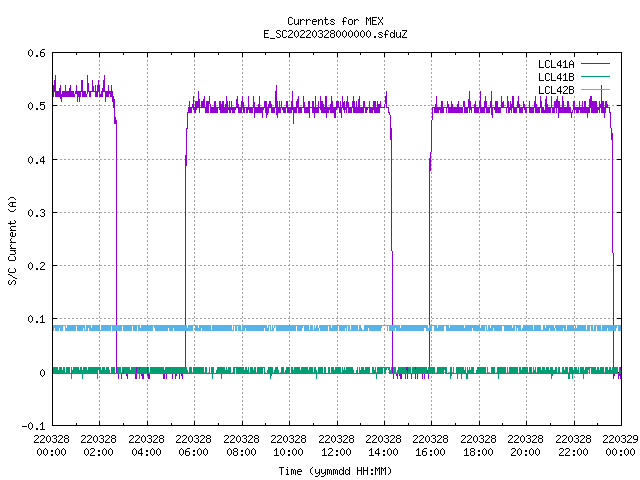640x480 pixels.
Task: Click the x-axis tick '220328 10:00'
Action: [x=288, y=446]
